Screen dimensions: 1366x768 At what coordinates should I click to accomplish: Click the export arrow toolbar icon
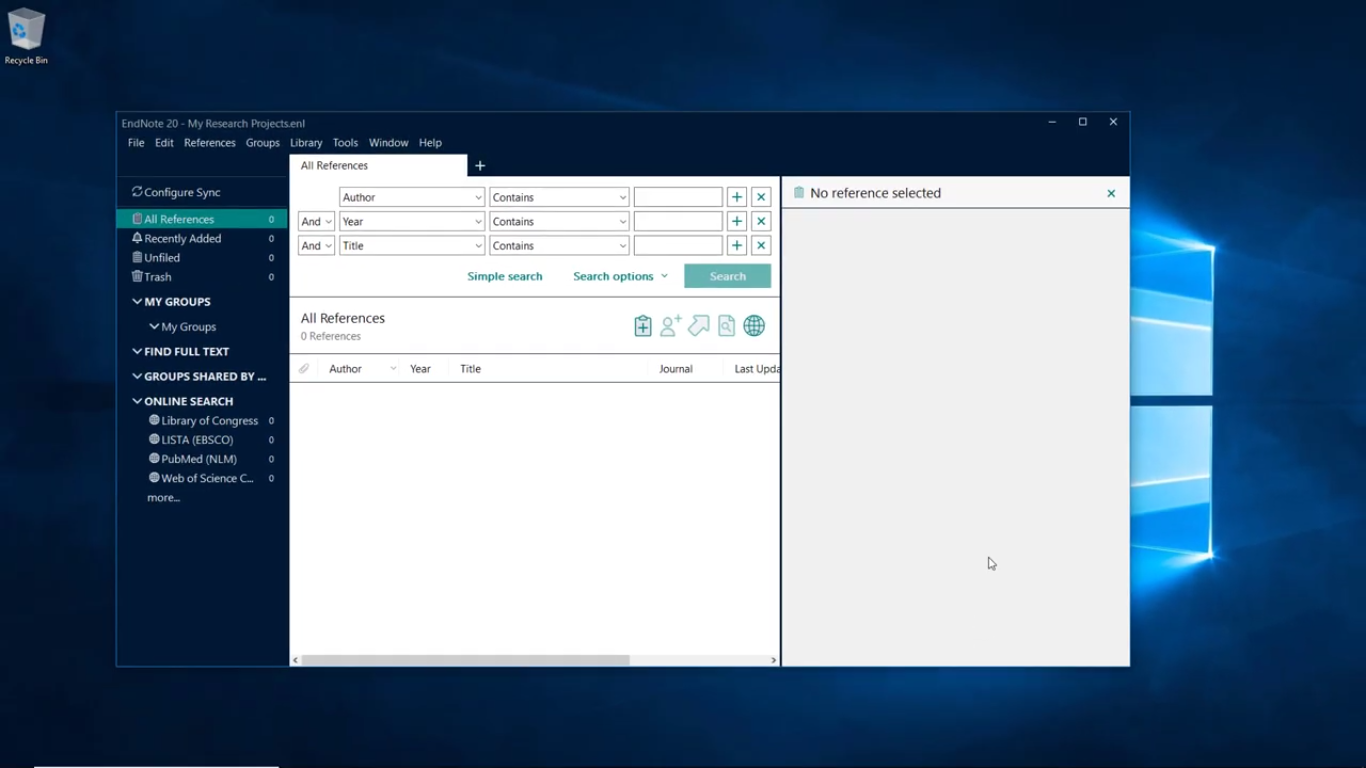[x=699, y=325]
